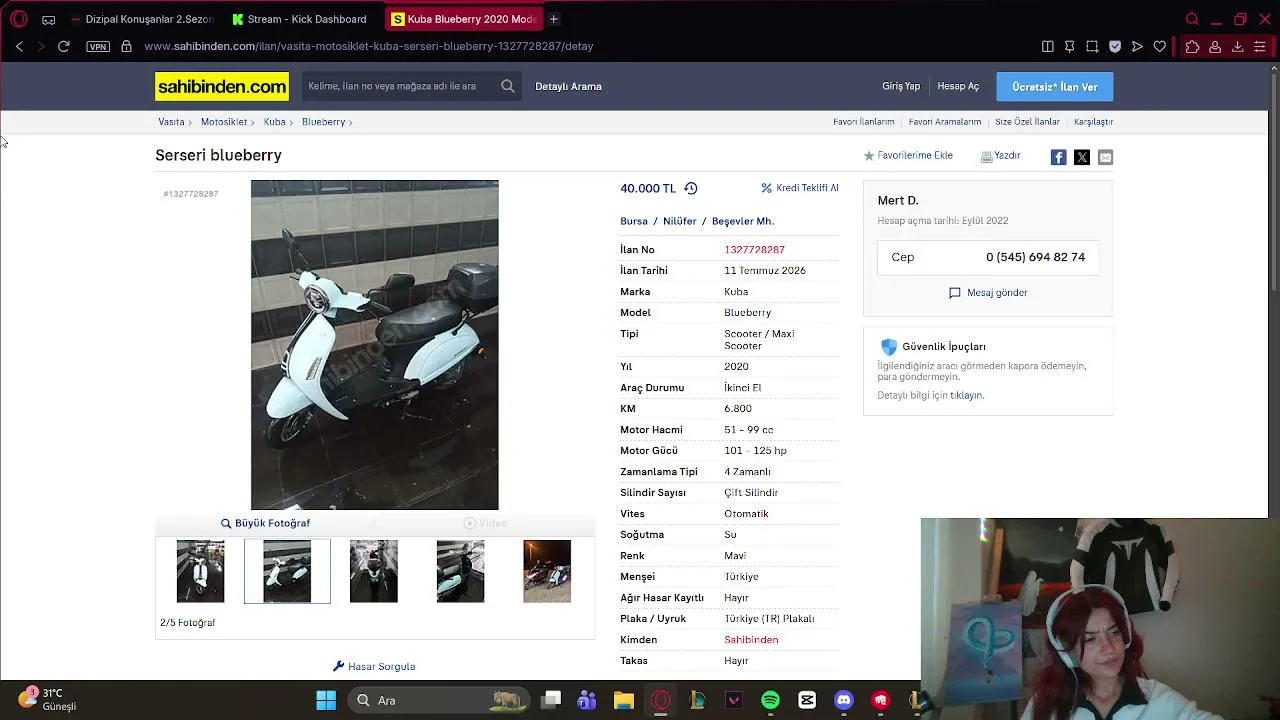Image resolution: width=1280 pixels, height=720 pixels.
Task: Open the new tab plus button
Action: tap(553, 19)
